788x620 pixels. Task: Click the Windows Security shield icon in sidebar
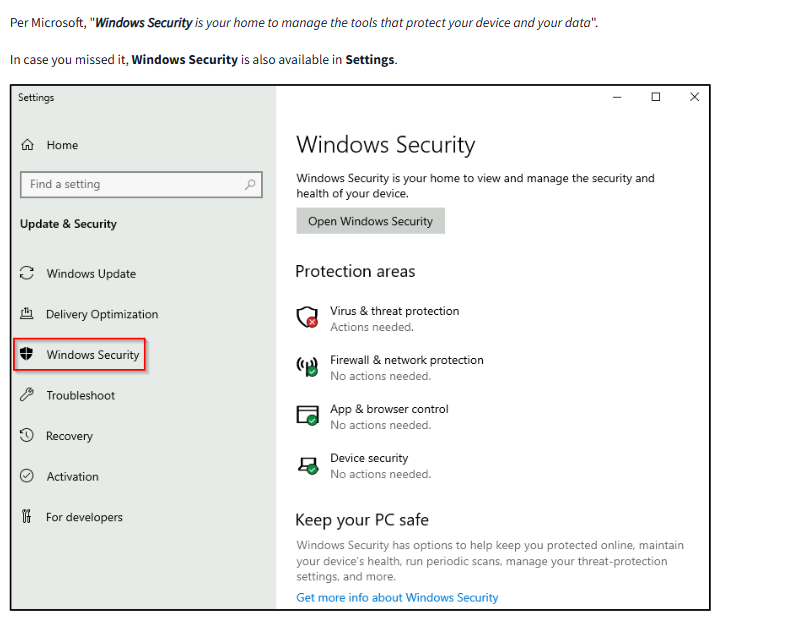coord(27,355)
